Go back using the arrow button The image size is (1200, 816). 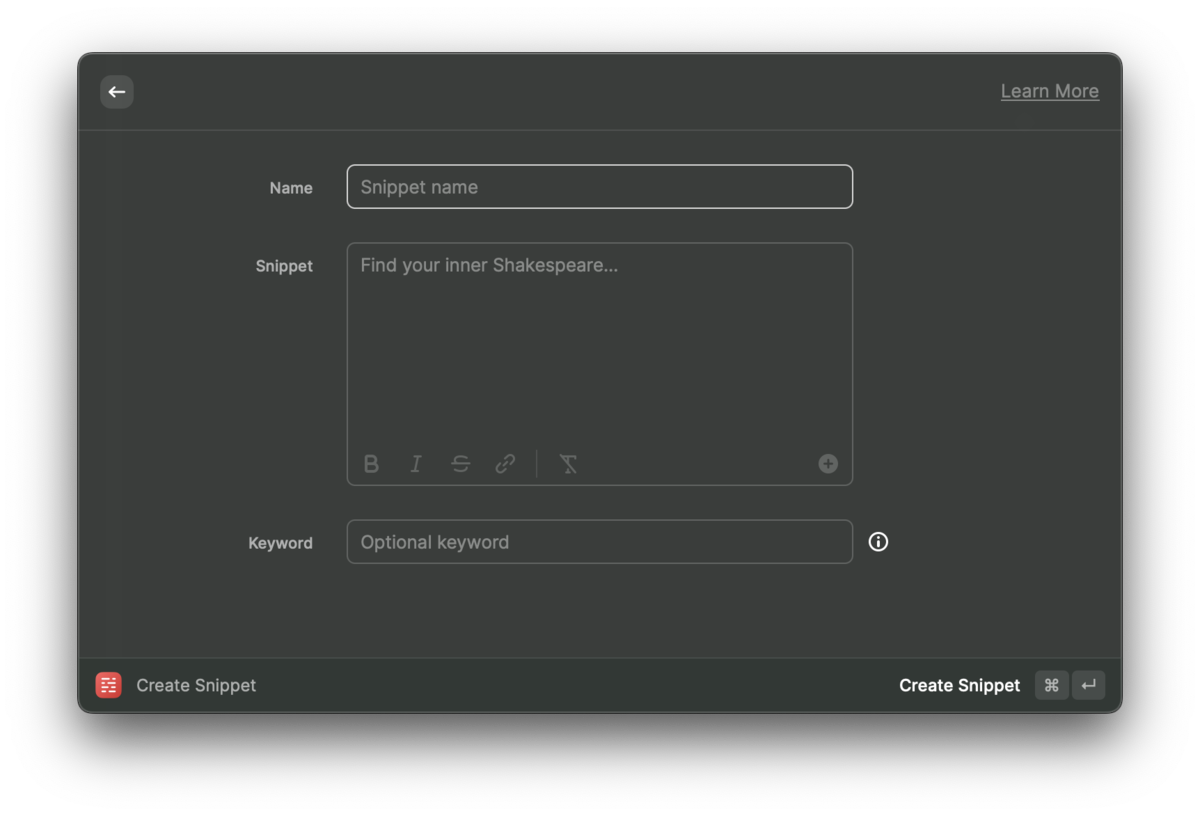pos(117,92)
